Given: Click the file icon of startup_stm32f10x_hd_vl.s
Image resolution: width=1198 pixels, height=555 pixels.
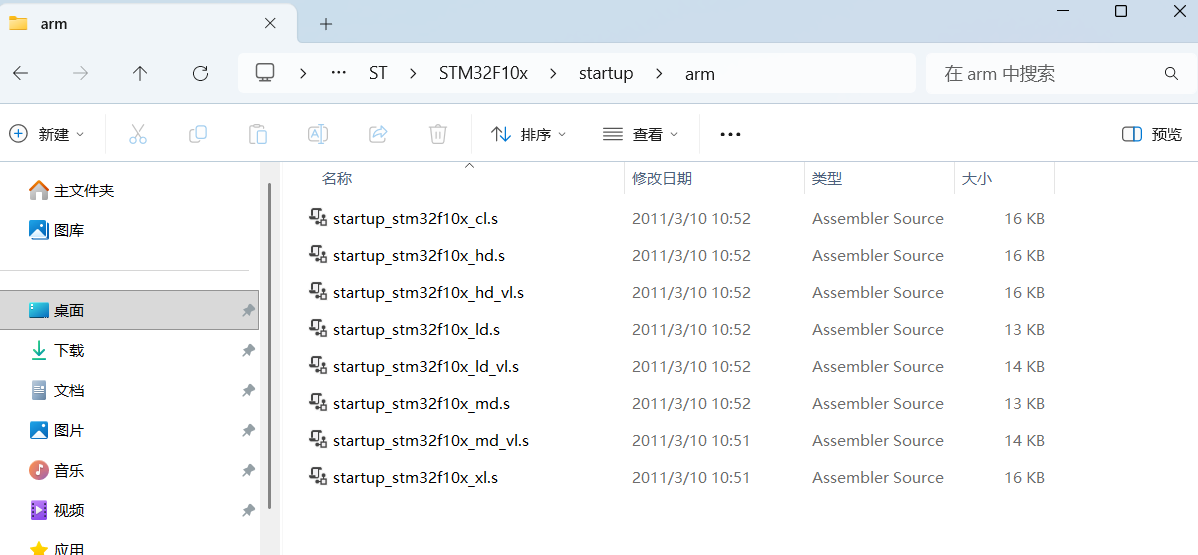Looking at the screenshot, I should pyautogui.click(x=318, y=291).
